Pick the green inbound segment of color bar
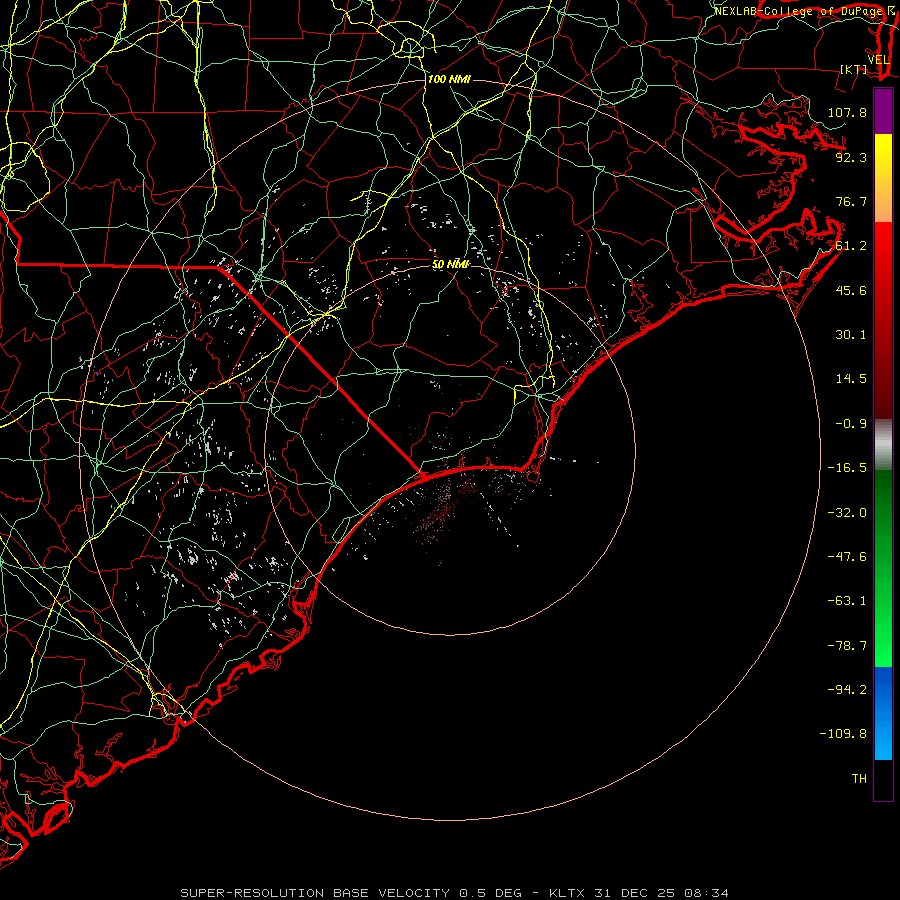Image resolution: width=900 pixels, height=900 pixels. 883,568
